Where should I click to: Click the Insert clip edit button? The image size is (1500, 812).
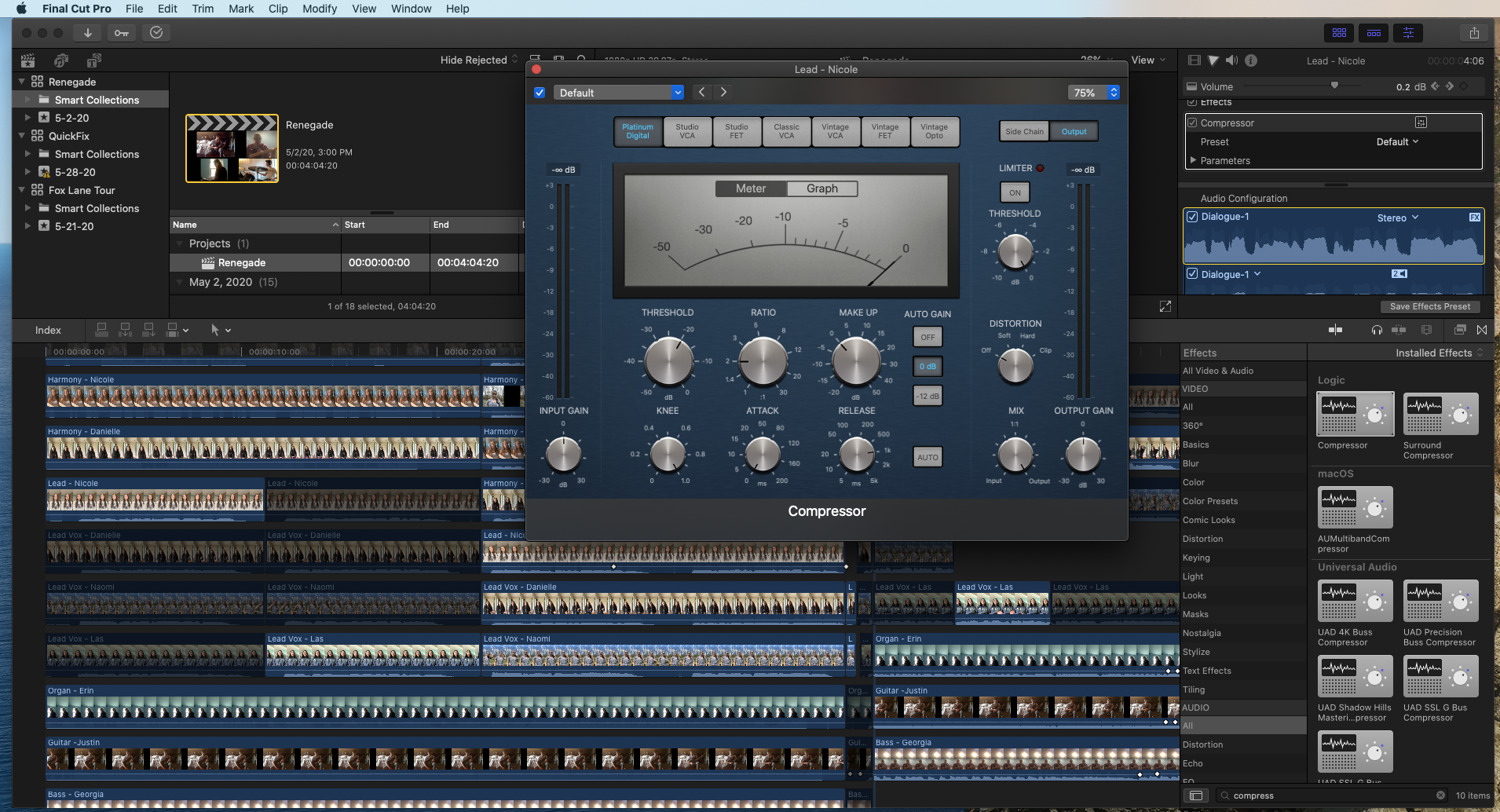(x=125, y=330)
